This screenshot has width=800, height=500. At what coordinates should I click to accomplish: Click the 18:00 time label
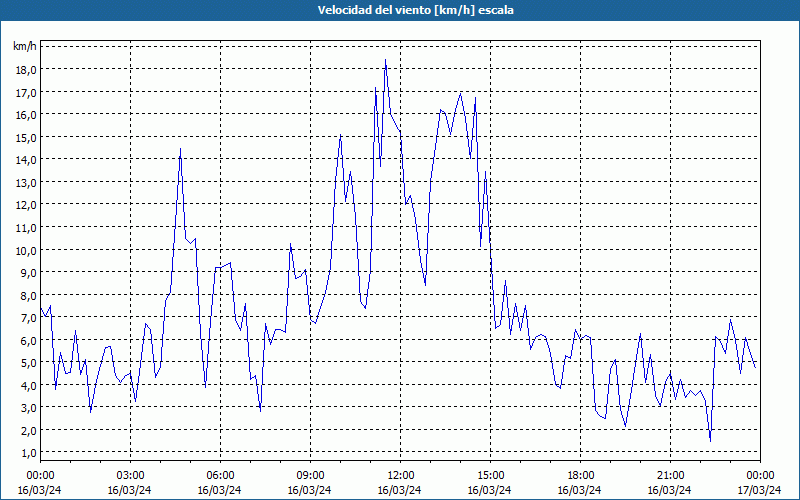580,476
